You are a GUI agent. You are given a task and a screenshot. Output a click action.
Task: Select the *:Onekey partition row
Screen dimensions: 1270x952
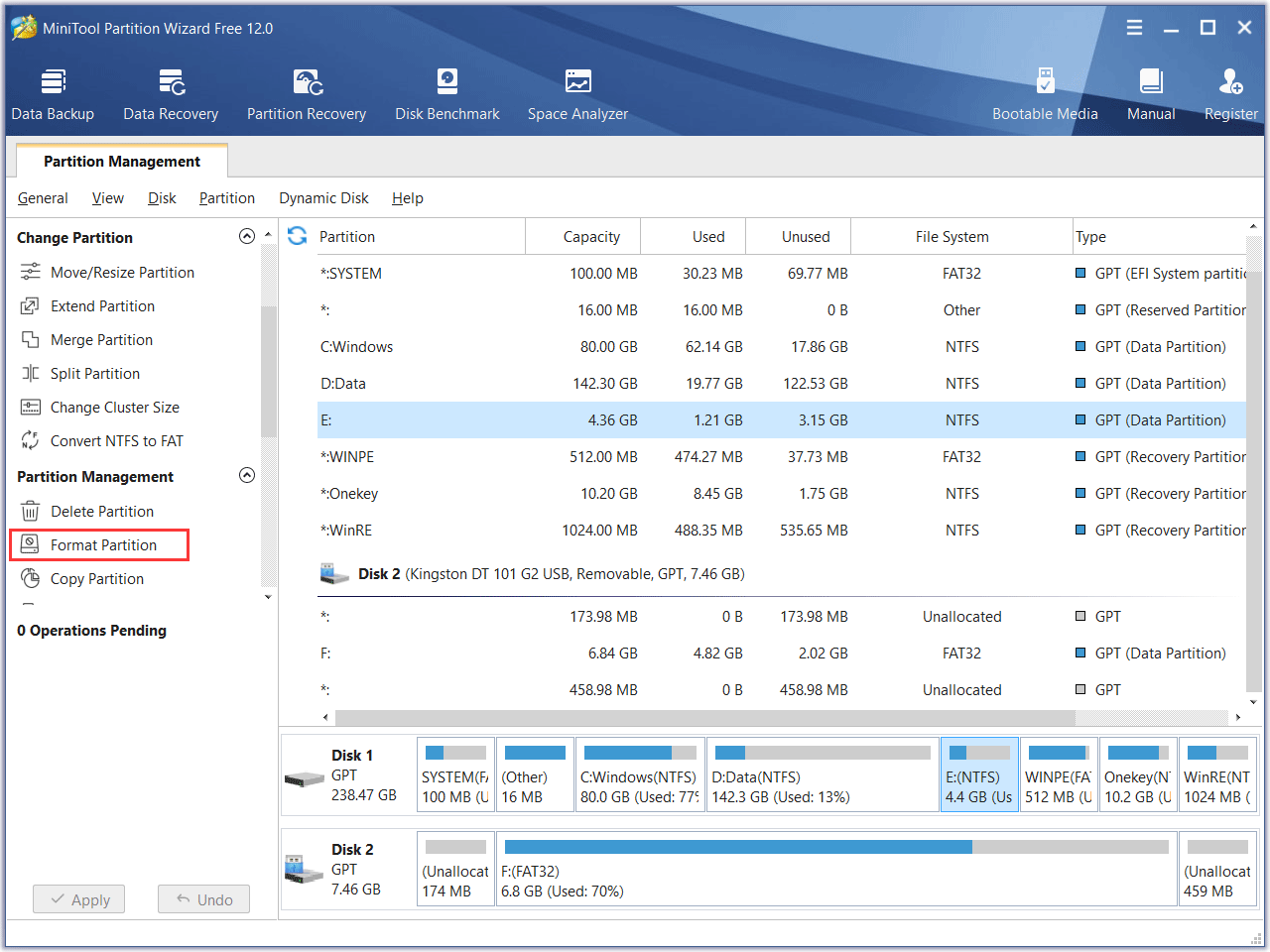point(781,493)
